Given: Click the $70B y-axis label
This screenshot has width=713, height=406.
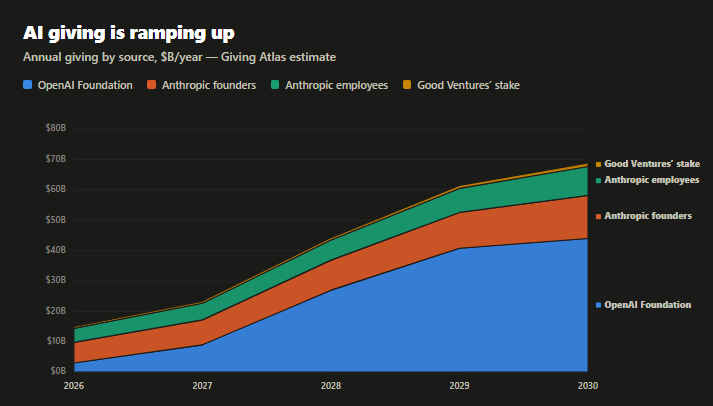Looking at the screenshot, I should click(x=56, y=159).
